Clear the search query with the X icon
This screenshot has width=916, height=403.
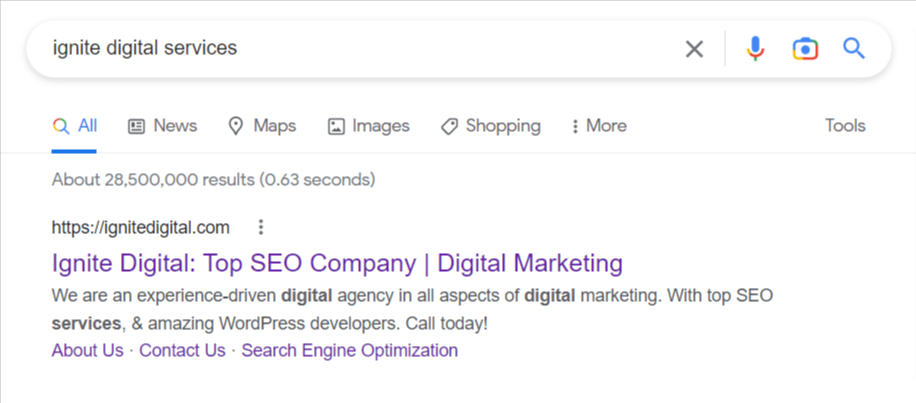click(694, 48)
